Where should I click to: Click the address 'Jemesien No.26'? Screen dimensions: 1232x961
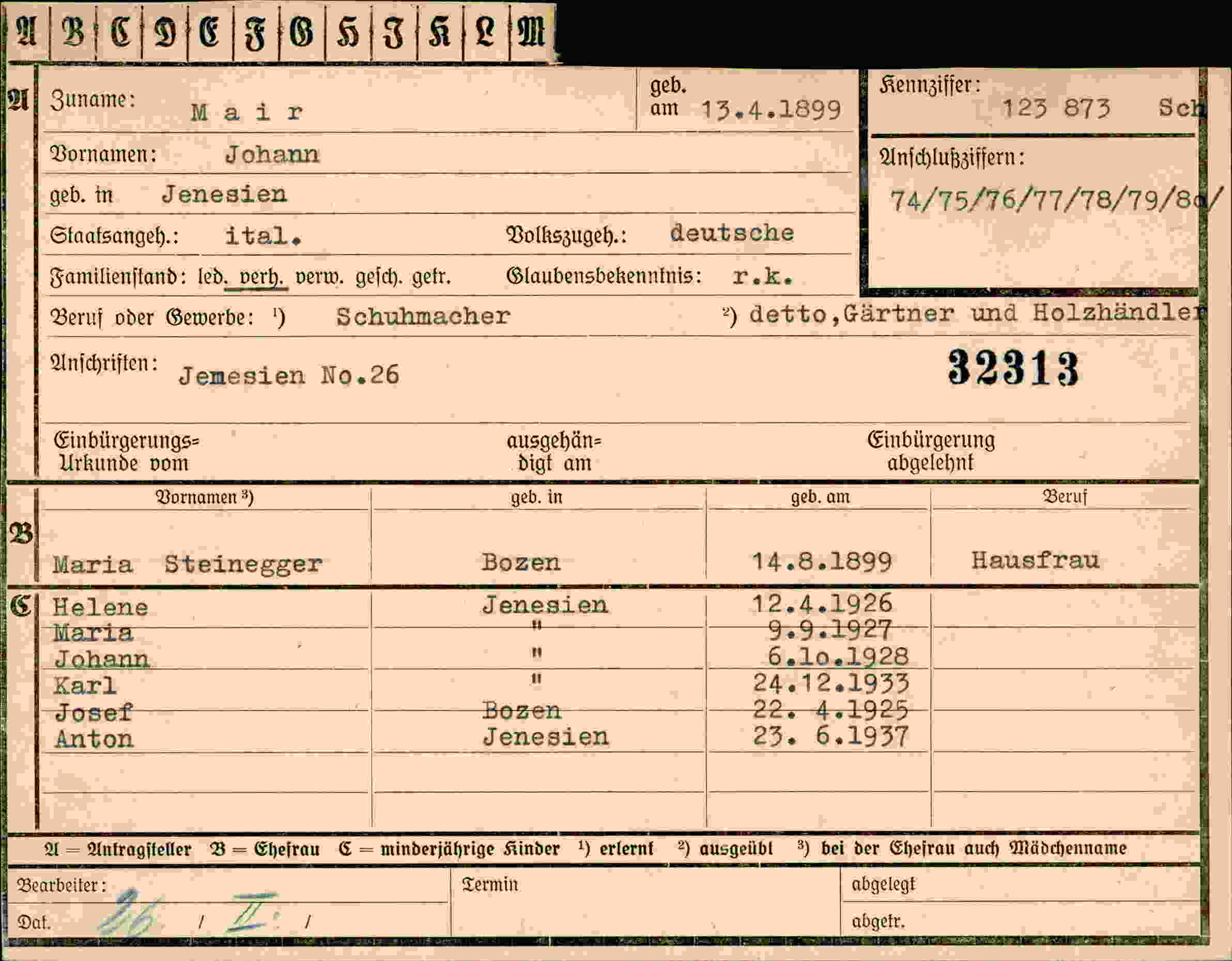coord(289,375)
